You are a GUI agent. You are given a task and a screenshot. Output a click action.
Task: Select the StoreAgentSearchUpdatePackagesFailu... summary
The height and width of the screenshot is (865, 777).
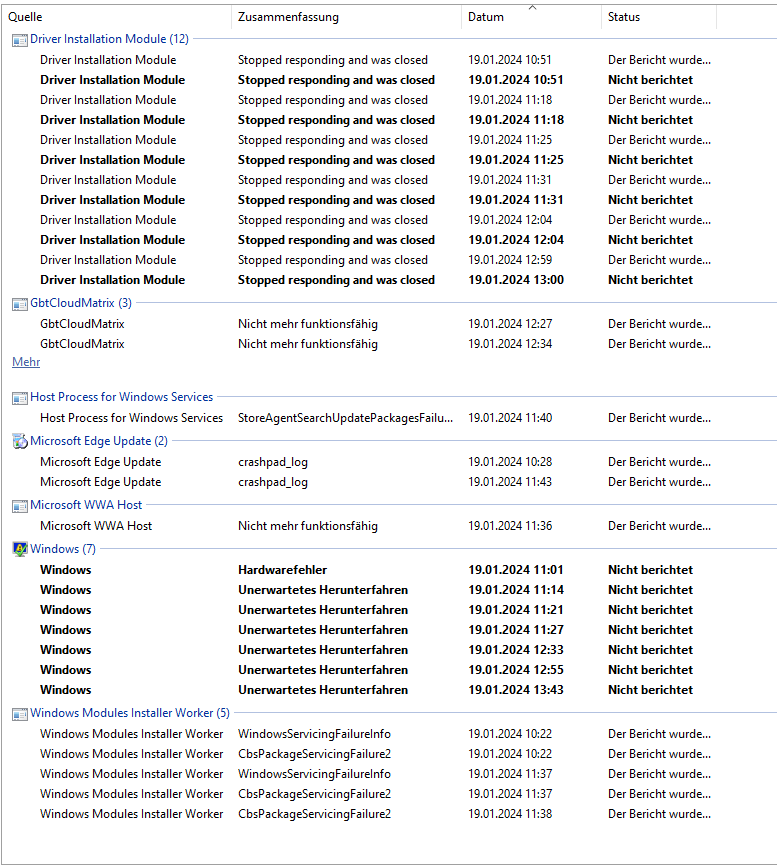pos(345,418)
